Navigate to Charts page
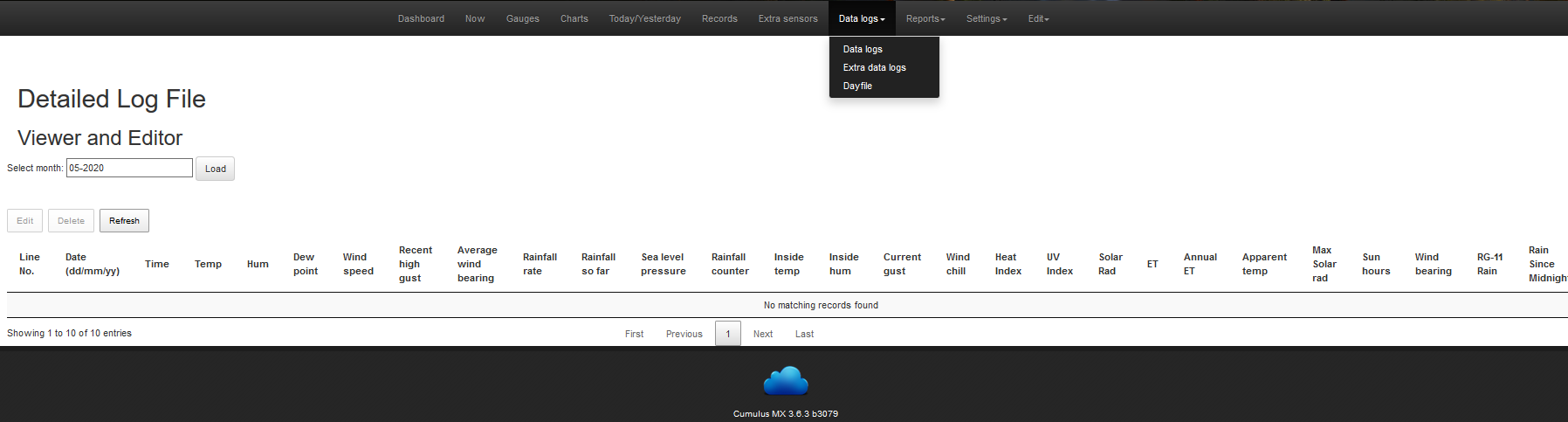This screenshot has width=1568, height=422. point(574,18)
